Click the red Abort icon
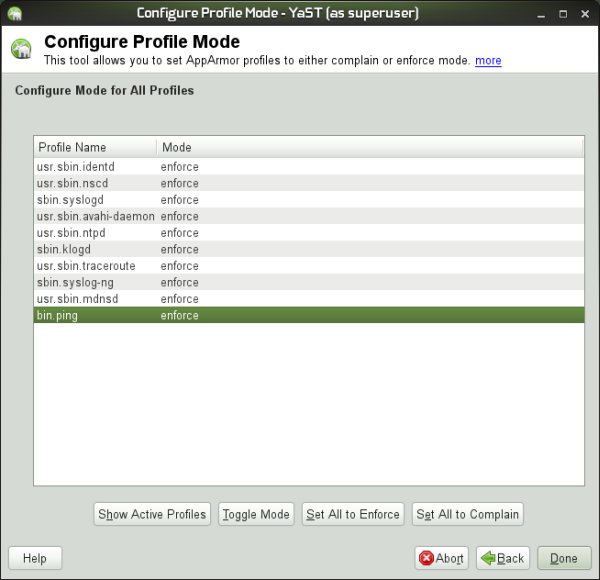This screenshot has width=600, height=580. [x=426, y=558]
